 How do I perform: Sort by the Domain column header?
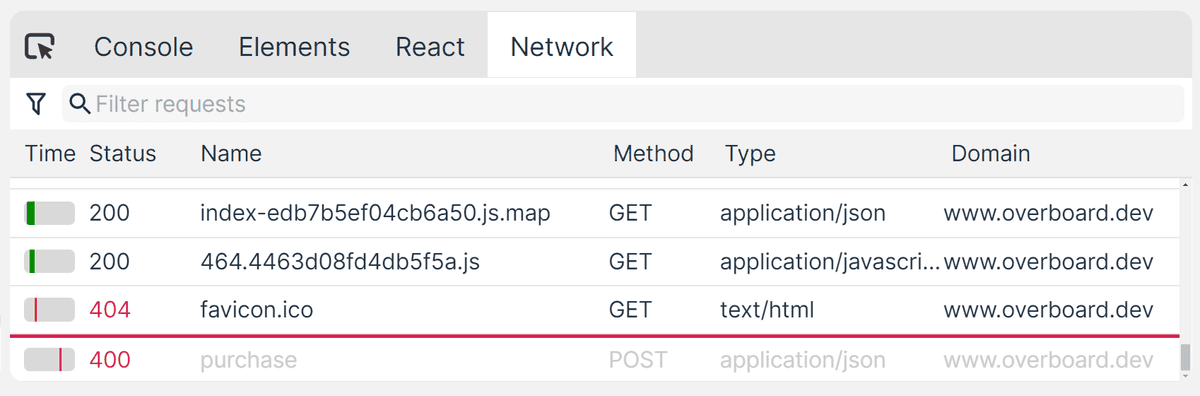pos(990,153)
